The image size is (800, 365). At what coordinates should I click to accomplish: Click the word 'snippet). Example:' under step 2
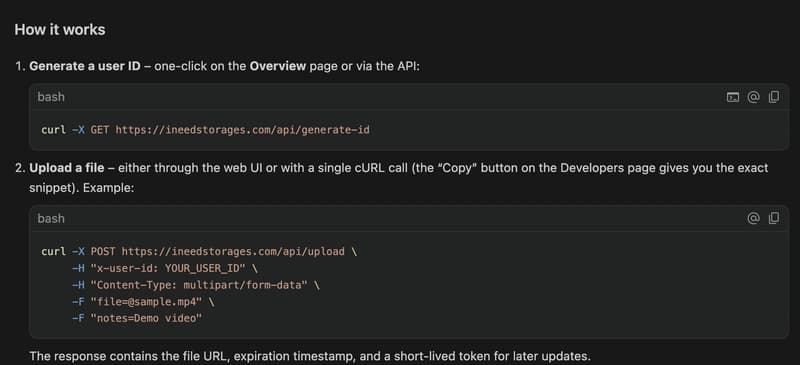[x=82, y=188]
